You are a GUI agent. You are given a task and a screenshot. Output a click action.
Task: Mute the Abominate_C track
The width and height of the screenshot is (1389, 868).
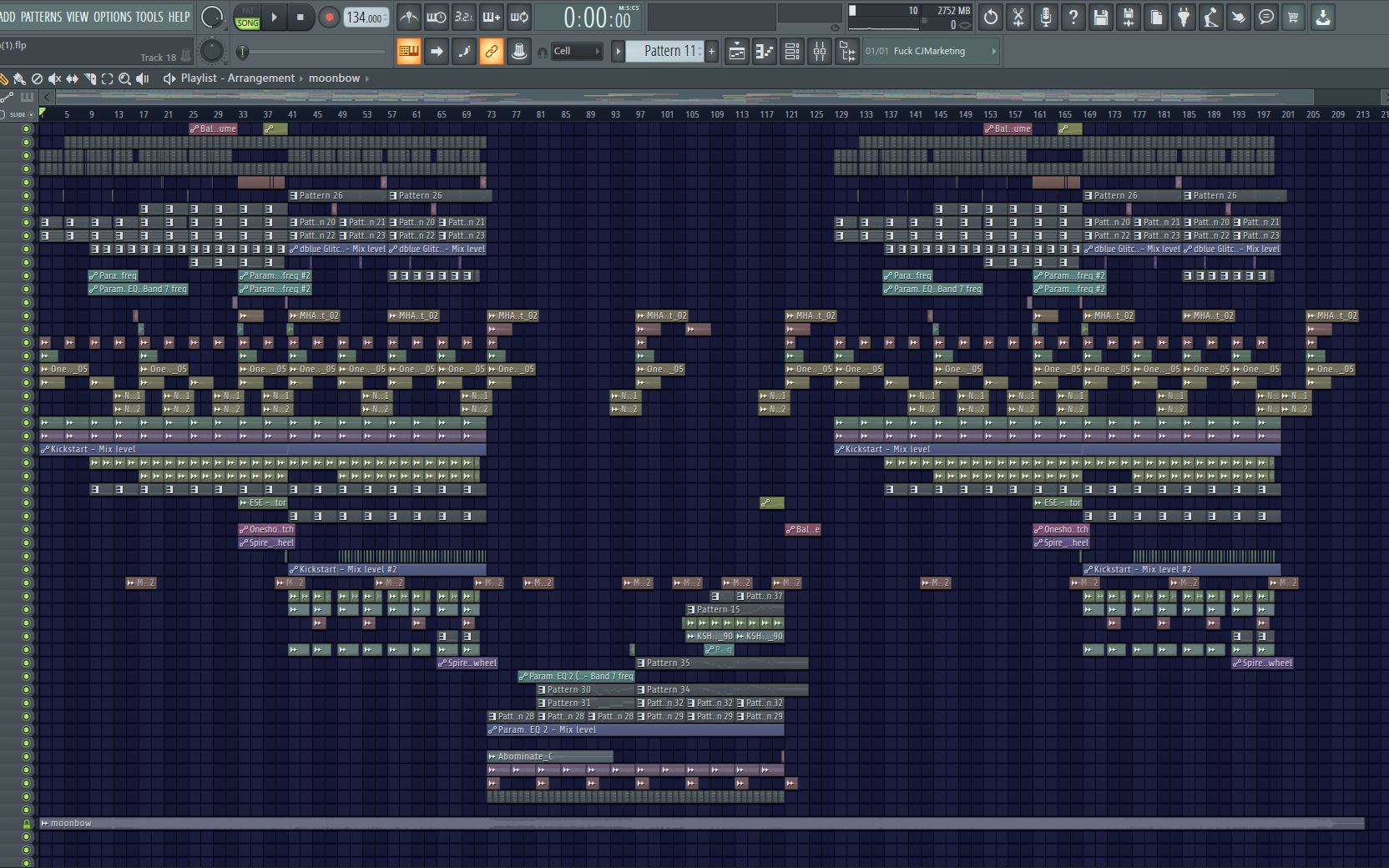click(26, 756)
